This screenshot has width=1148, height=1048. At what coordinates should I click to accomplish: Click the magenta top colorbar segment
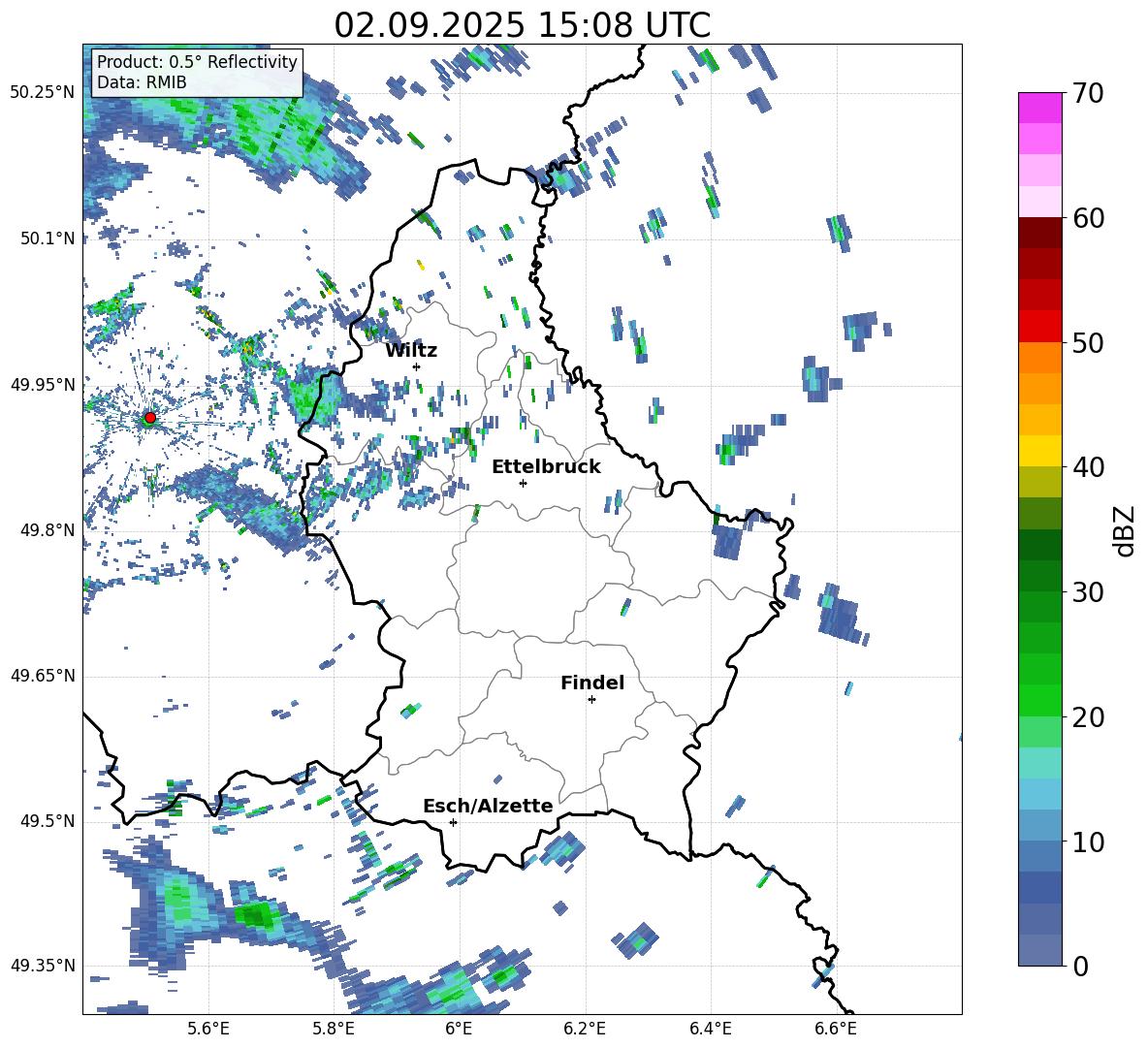[1039, 108]
